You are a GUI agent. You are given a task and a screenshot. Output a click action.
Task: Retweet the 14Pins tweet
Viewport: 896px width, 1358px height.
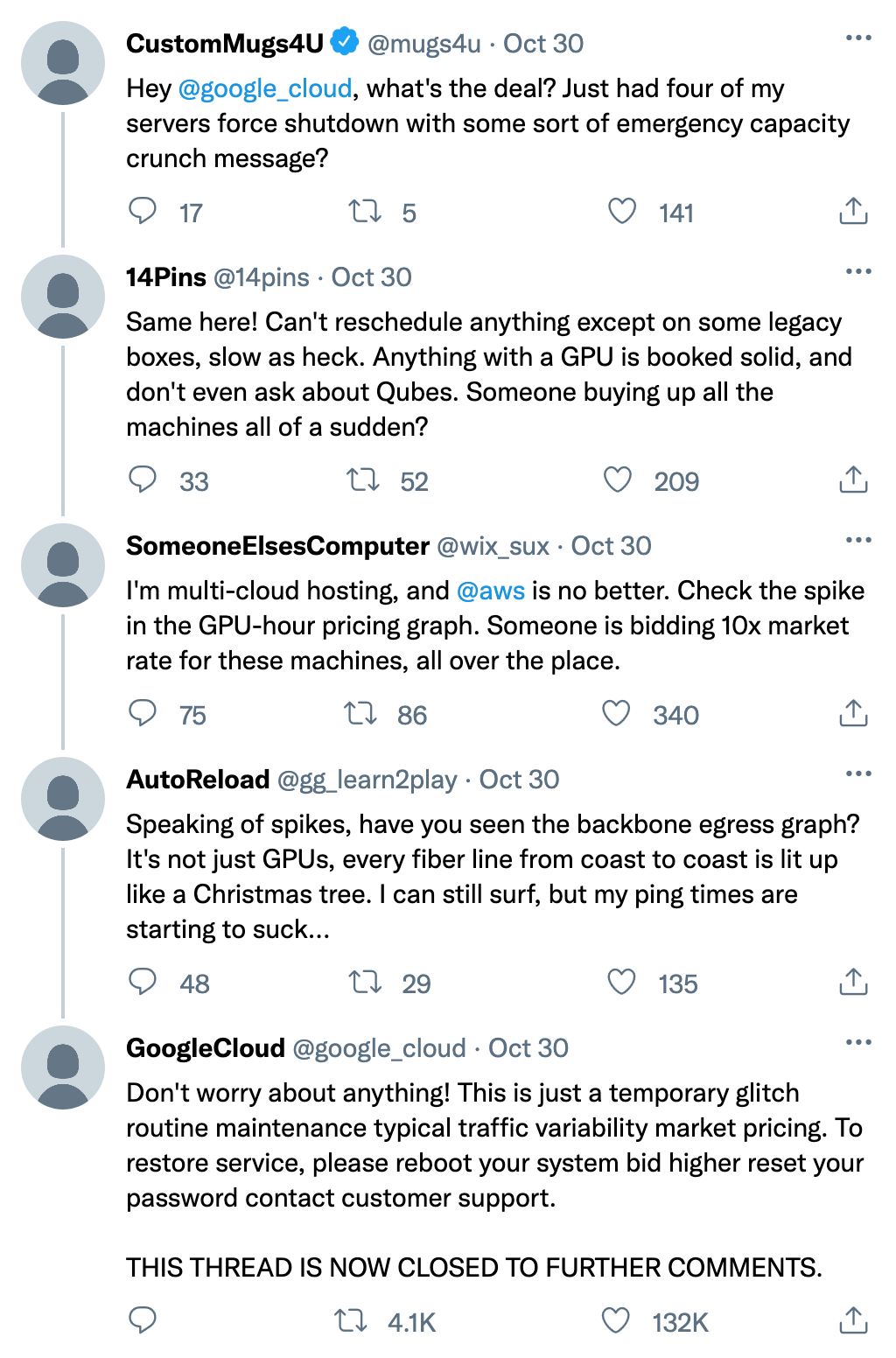point(363,479)
